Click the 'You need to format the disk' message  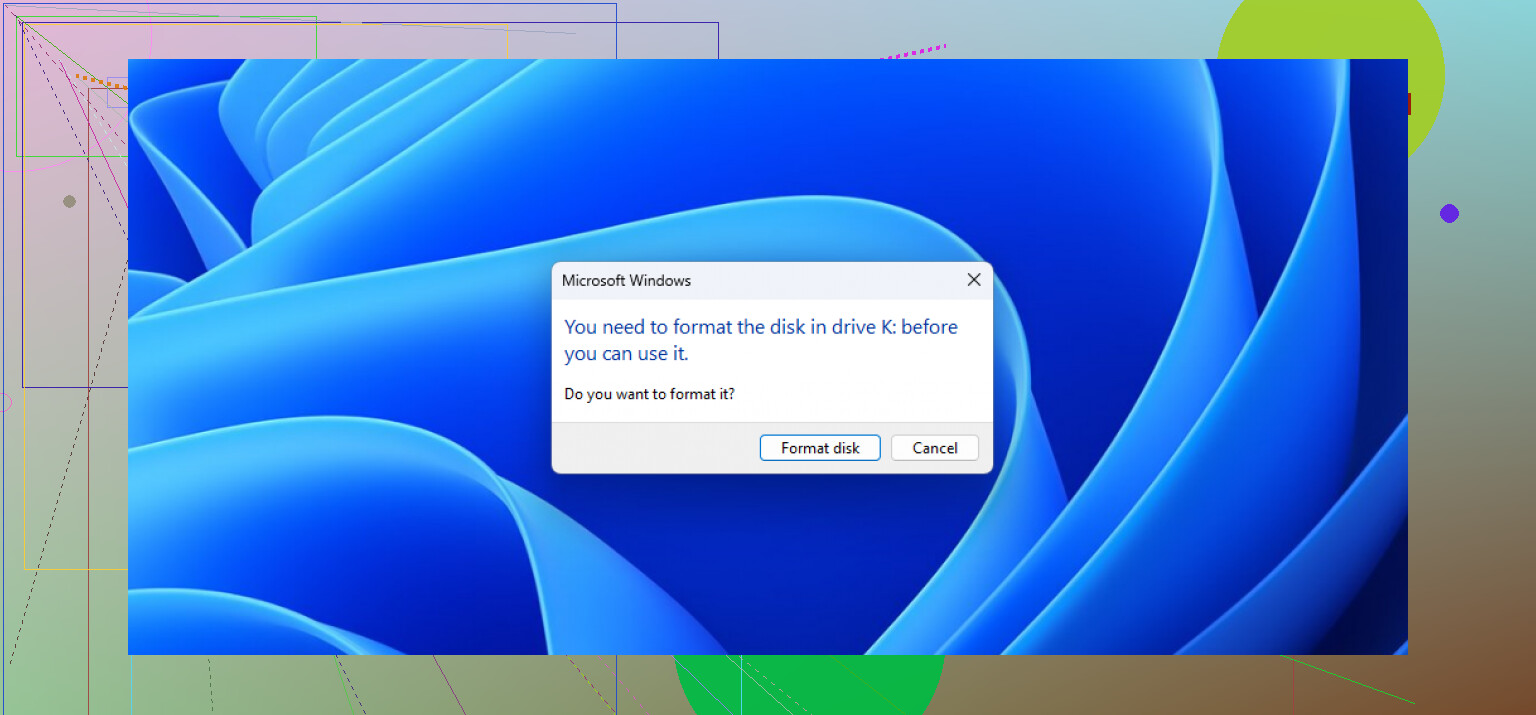coord(761,340)
